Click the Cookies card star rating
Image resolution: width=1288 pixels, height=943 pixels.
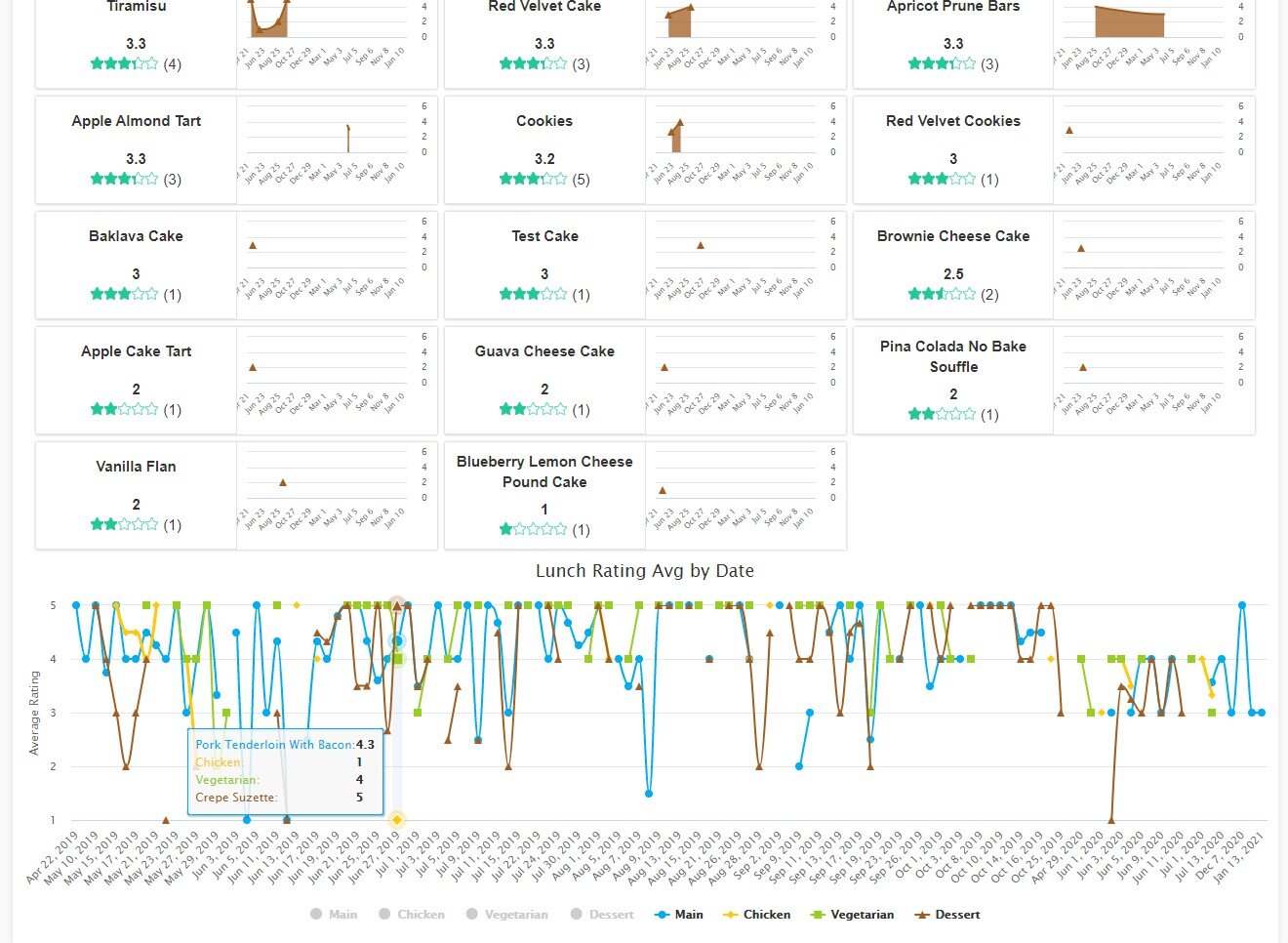(533, 179)
